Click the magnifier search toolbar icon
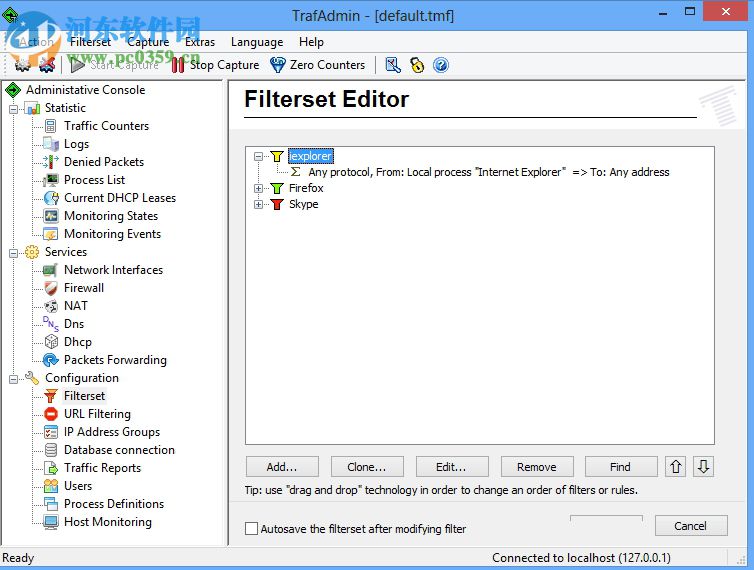The height and width of the screenshot is (570, 754). click(x=393, y=65)
